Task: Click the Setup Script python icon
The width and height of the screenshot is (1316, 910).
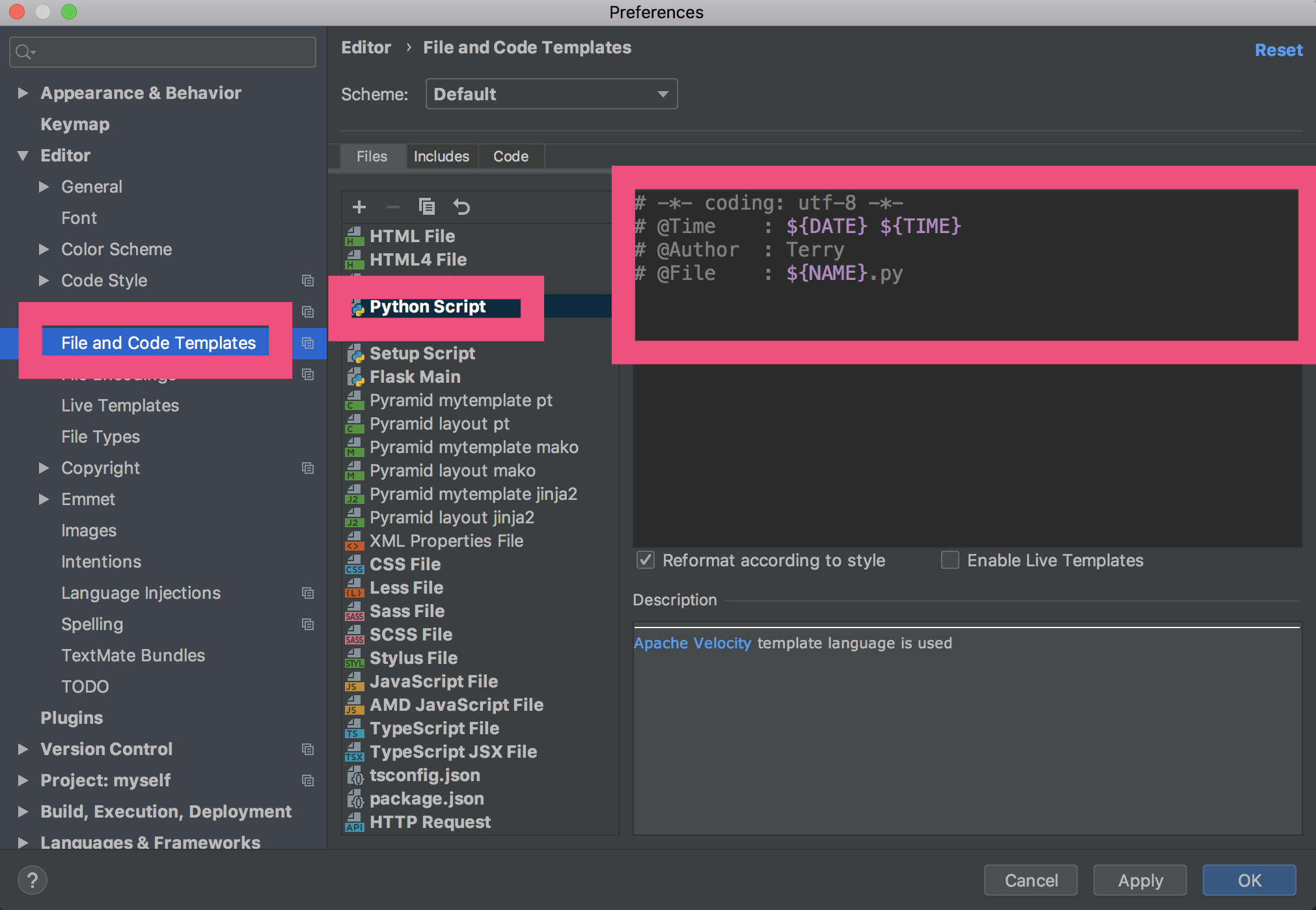Action: tap(354, 353)
